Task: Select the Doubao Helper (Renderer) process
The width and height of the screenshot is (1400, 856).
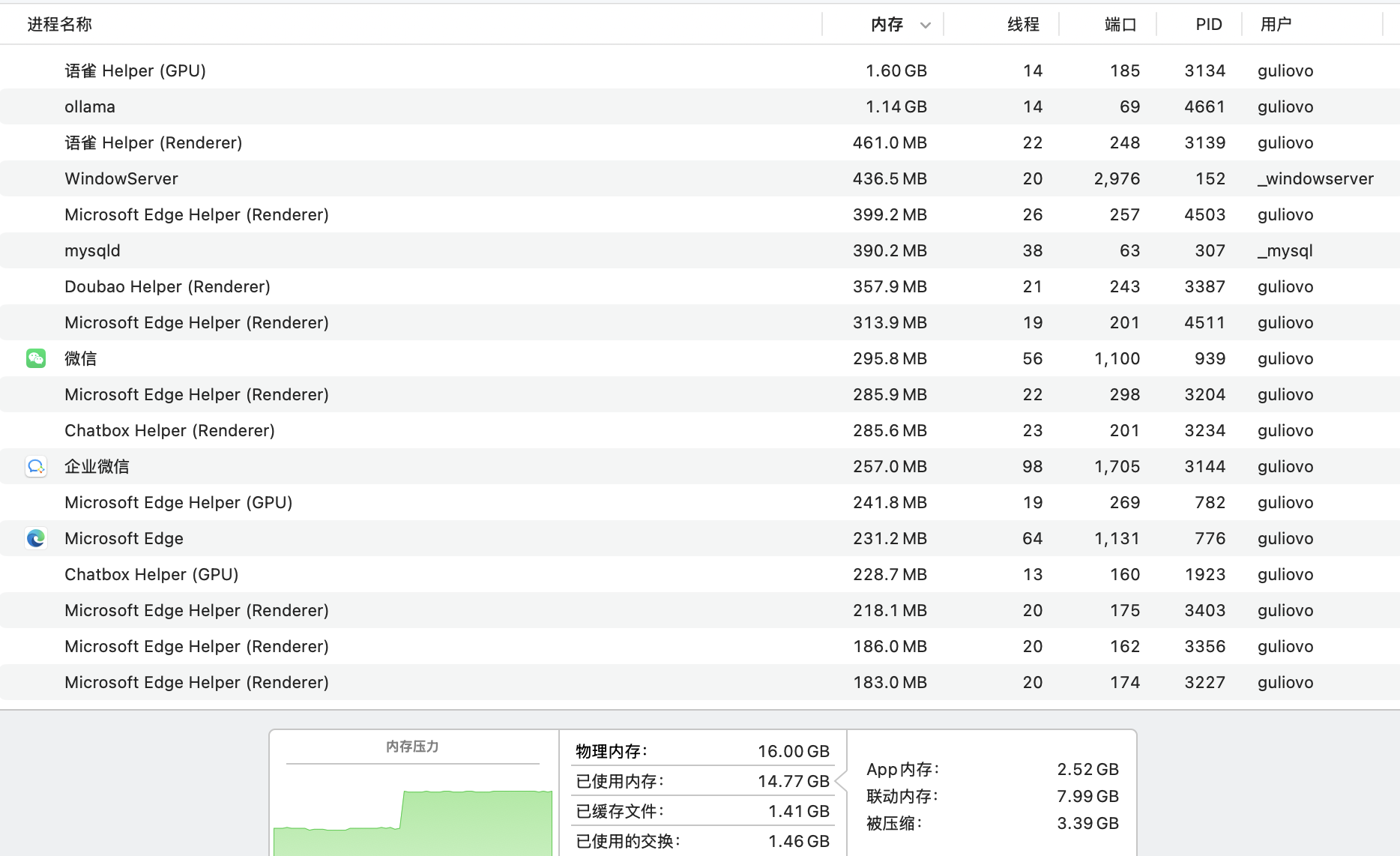Action: point(700,286)
